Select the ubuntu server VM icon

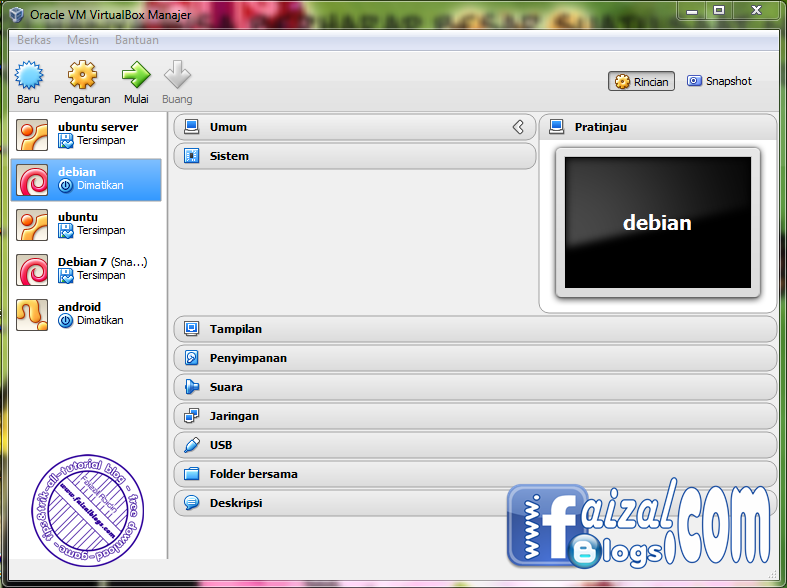(x=32, y=135)
